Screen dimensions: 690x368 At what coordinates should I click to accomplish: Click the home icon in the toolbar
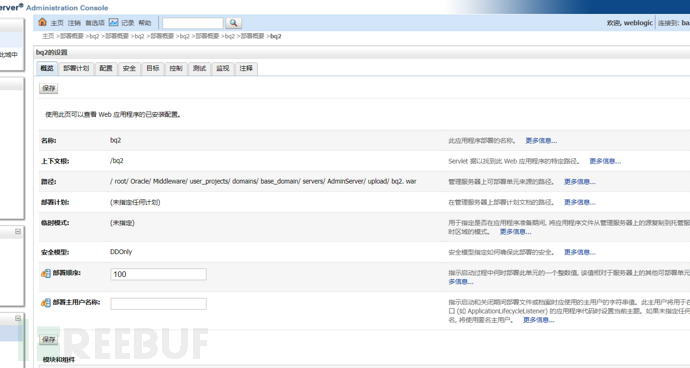pyautogui.click(x=42, y=22)
